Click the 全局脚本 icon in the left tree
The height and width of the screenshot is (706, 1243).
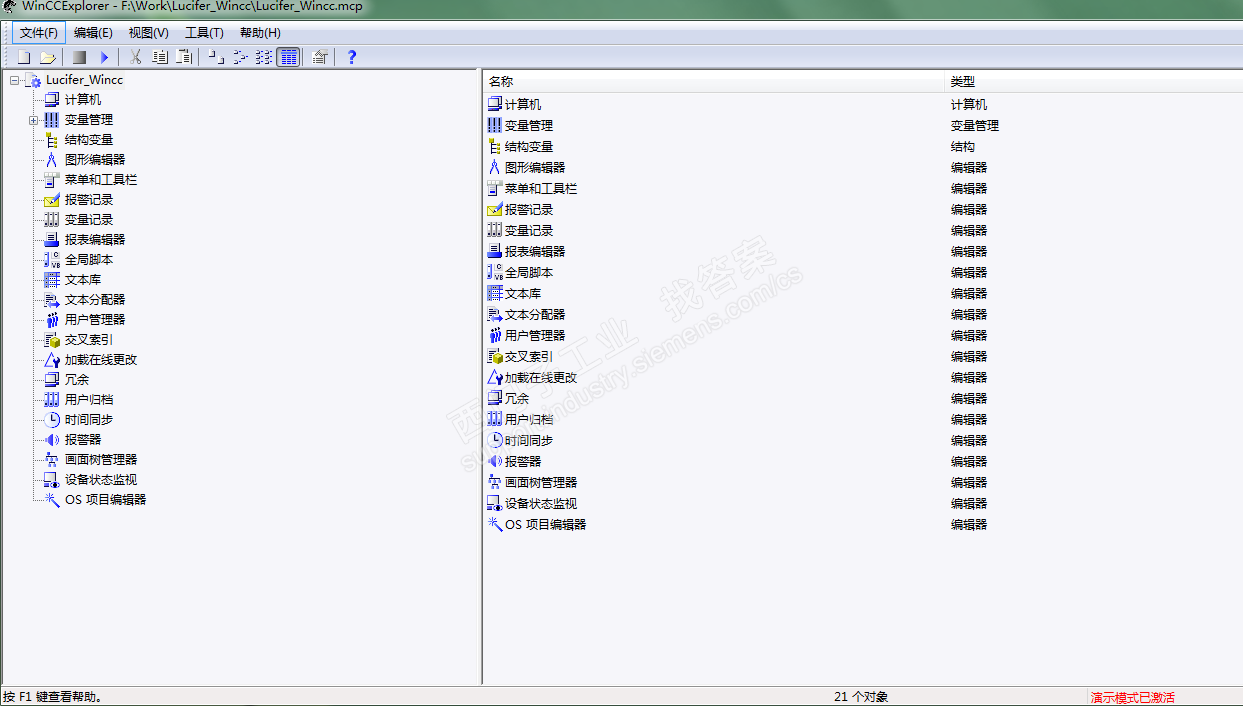pos(52,260)
